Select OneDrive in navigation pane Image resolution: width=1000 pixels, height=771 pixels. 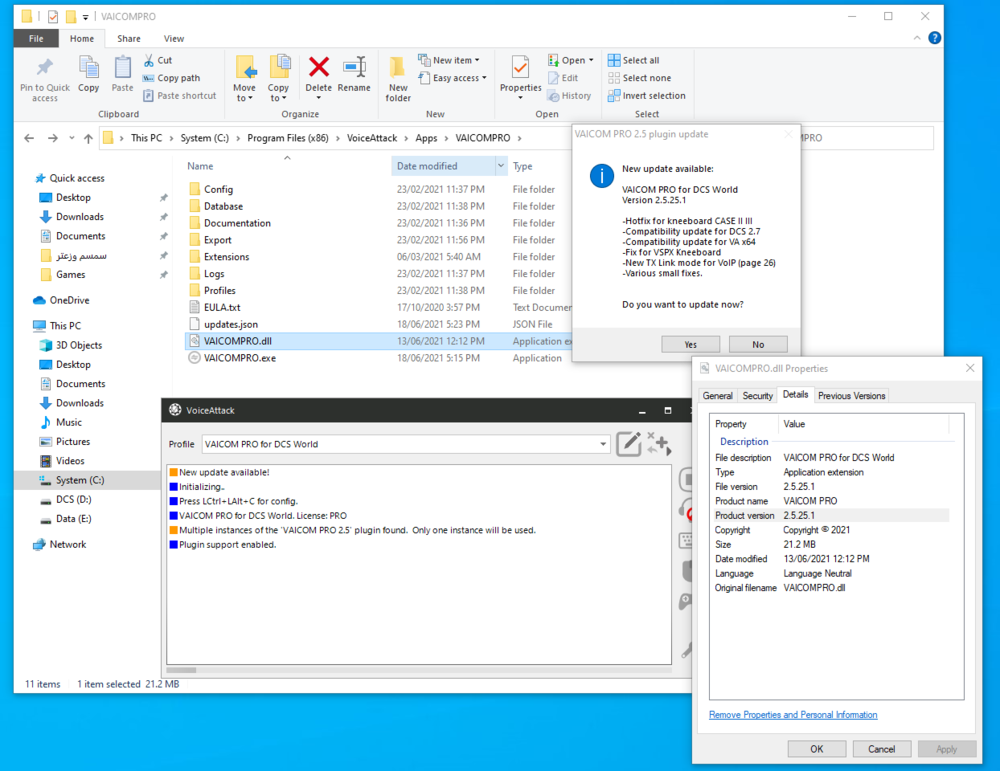point(70,300)
